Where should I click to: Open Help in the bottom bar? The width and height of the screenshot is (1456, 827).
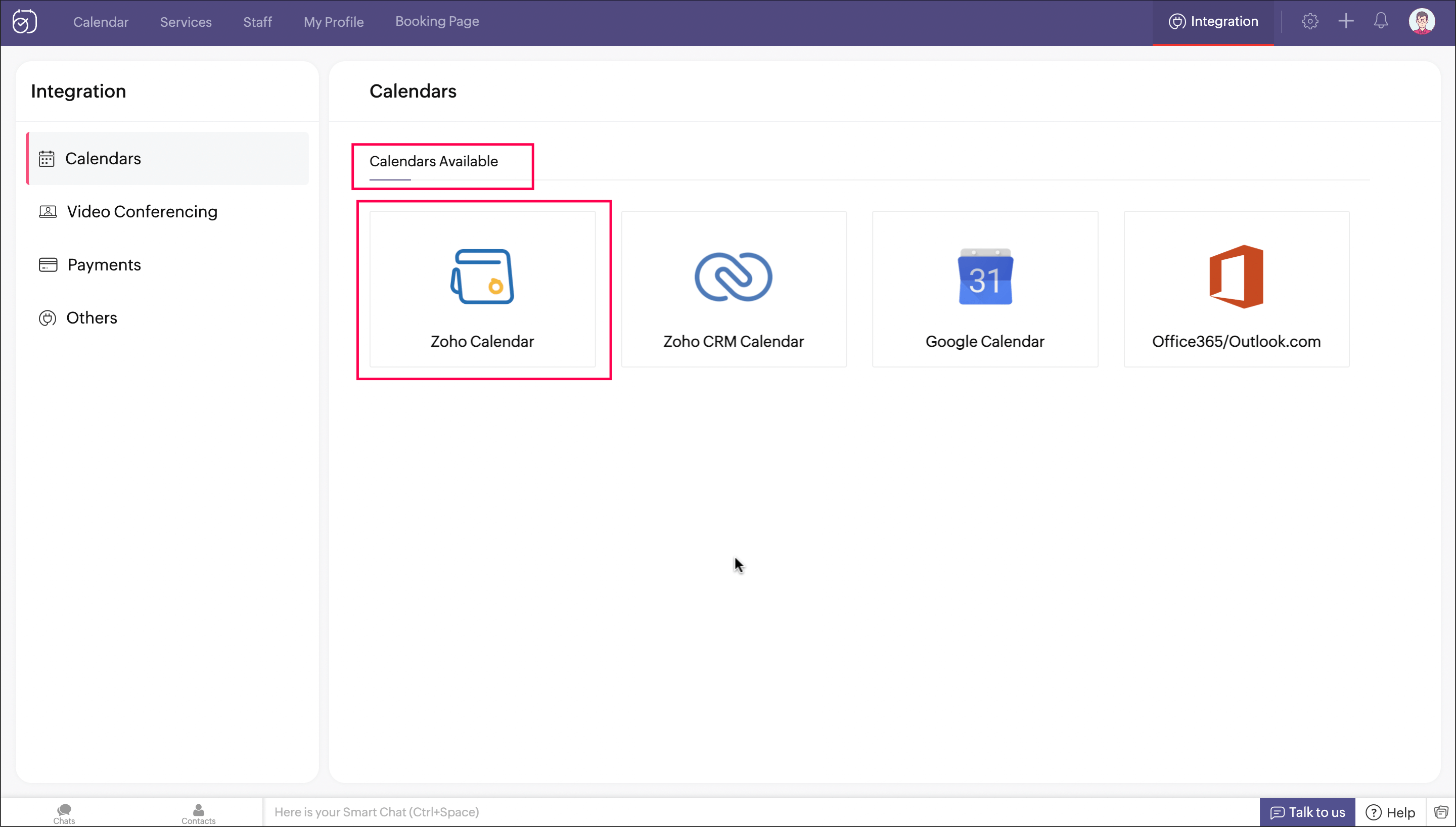coord(1390,812)
